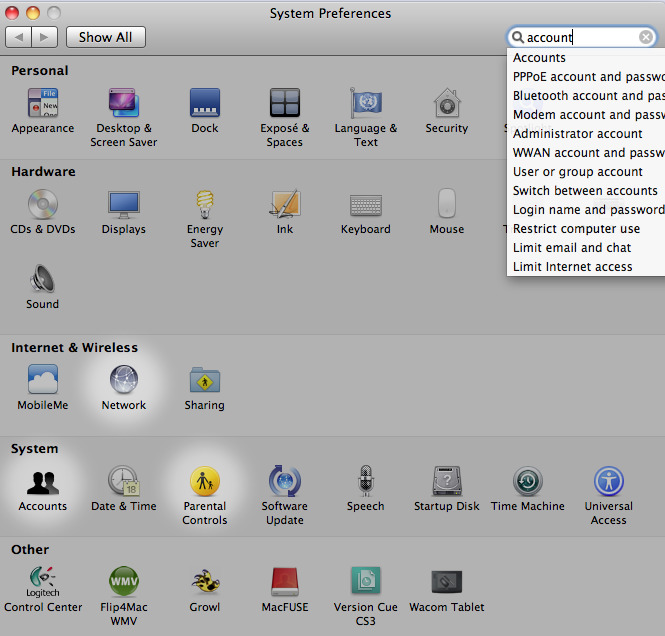Go back with the left arrow button

pos(18,37)
